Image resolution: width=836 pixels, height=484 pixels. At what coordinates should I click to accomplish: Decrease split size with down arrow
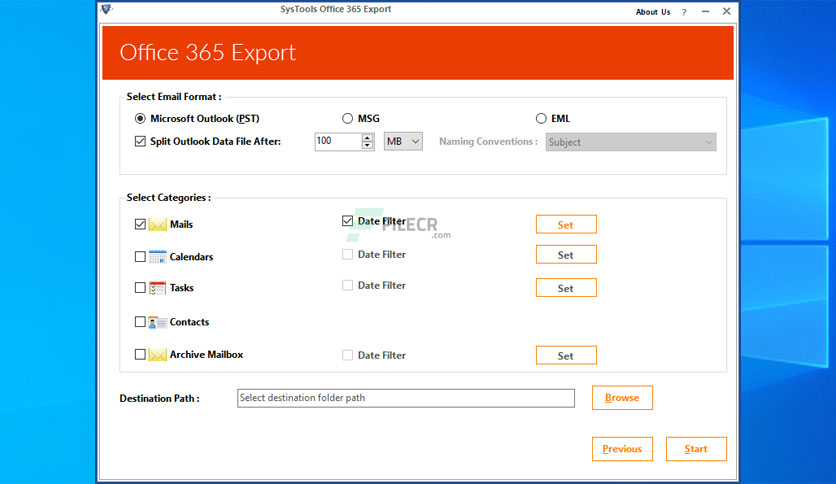pos(367,145)
